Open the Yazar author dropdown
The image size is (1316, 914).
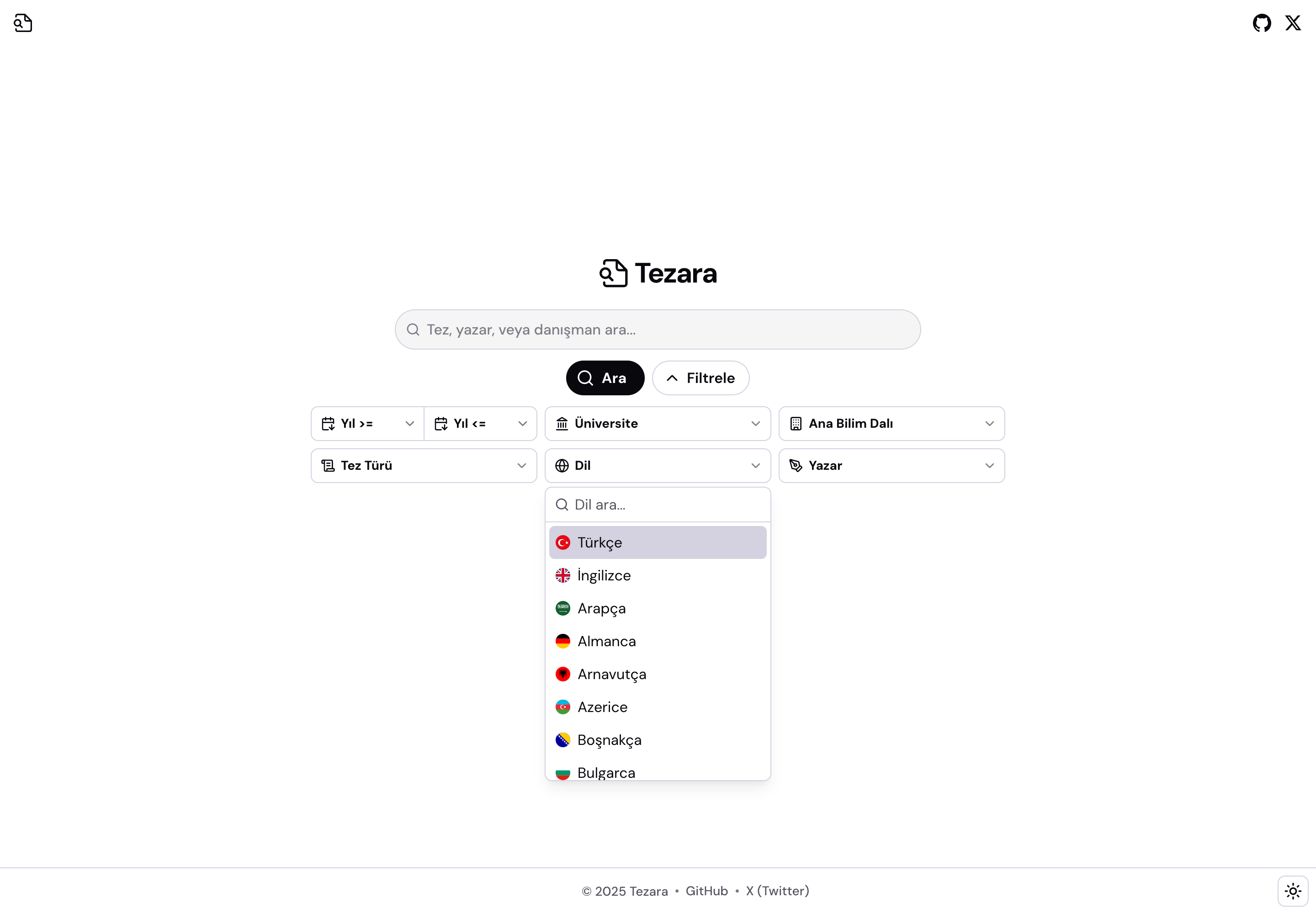[x=891, y=466]
